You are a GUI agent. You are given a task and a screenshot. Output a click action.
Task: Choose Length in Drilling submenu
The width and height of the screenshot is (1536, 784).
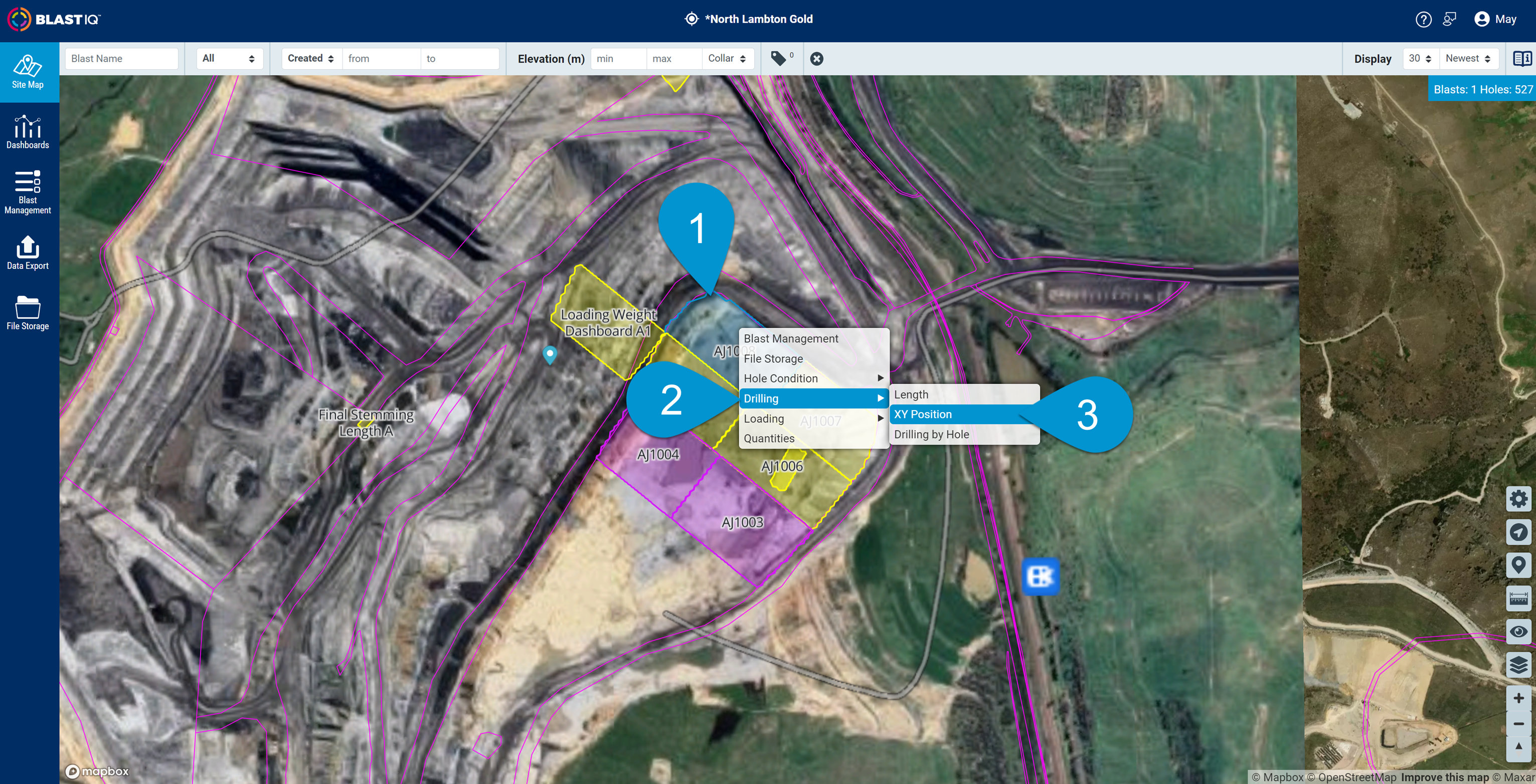click(x=964, y=395)
